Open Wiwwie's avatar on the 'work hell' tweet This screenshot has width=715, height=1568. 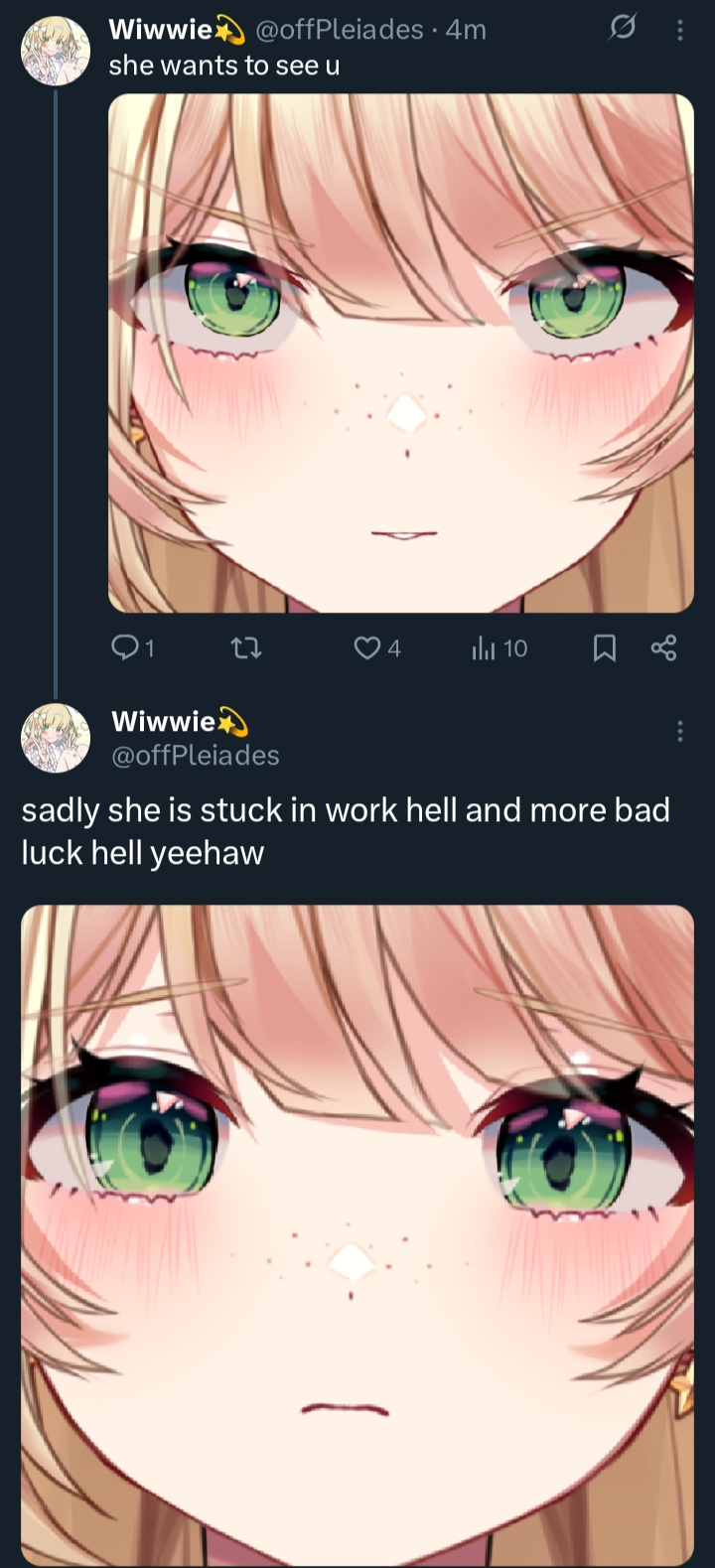pyautogui.click(x=56, y=738)
